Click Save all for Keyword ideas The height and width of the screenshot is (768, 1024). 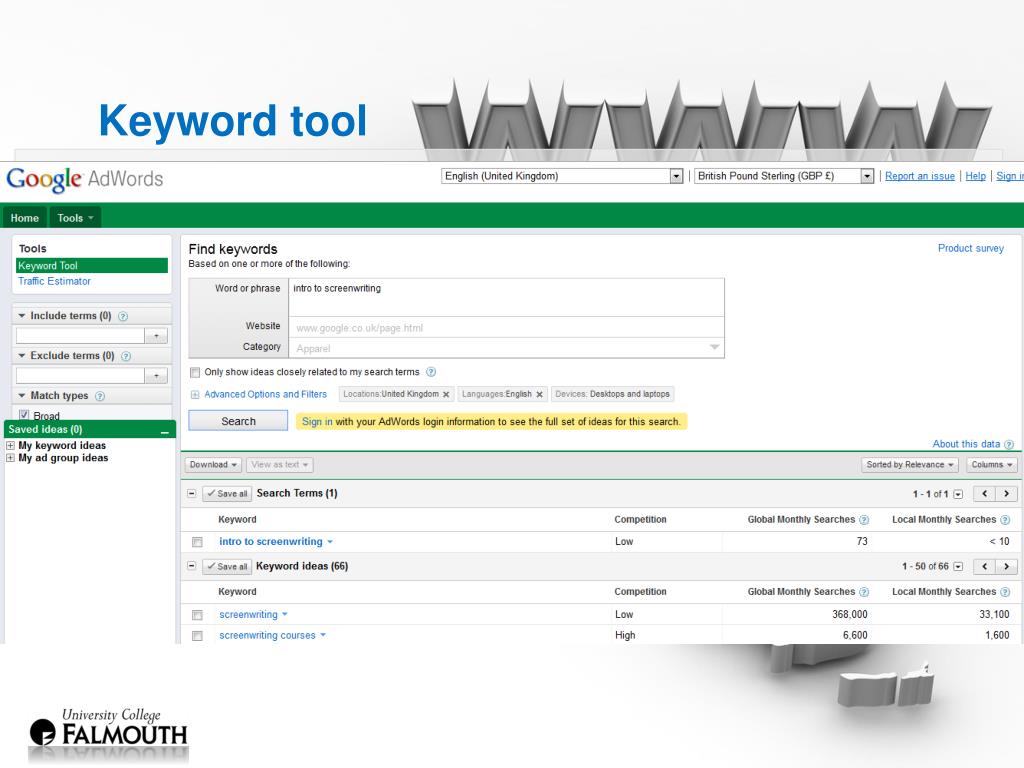tap(227, 566)
